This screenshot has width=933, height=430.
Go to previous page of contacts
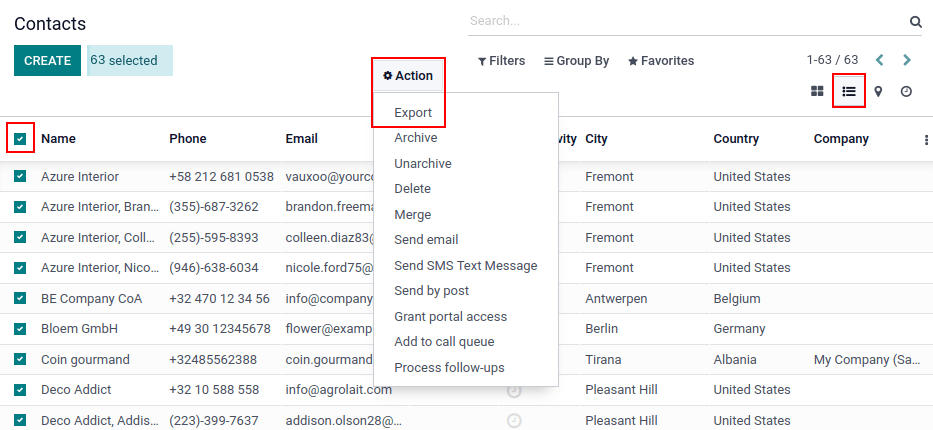[879, 60]
